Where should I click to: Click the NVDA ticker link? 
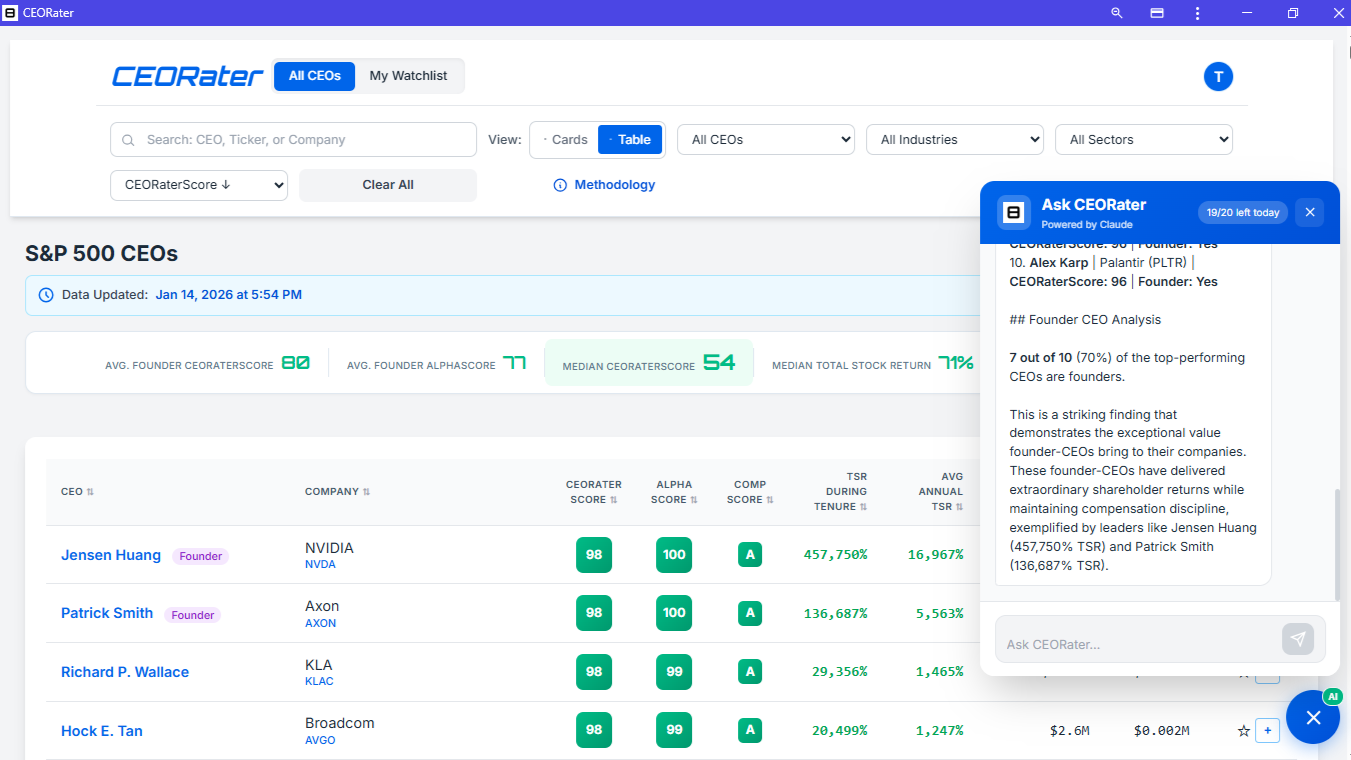[320, 564]
